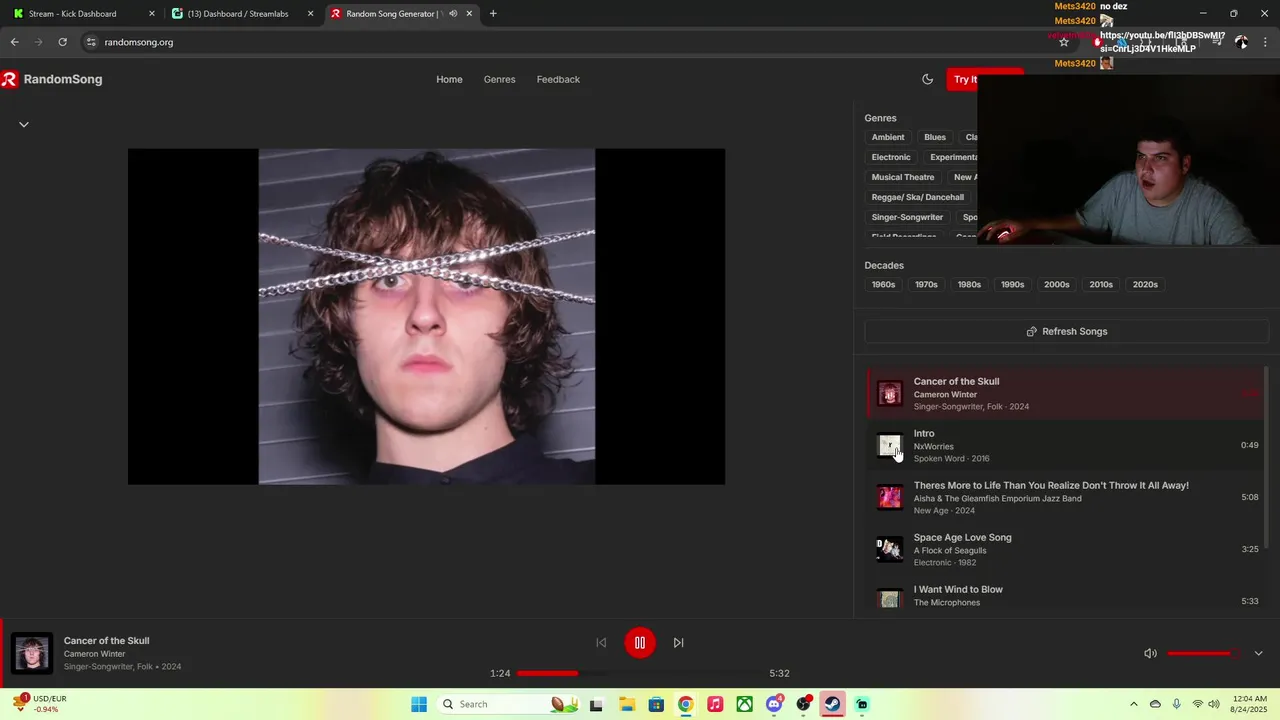Screen dimensions: 1280x720
Task: Select the 1970s decade filter
Action: point(926,285)
